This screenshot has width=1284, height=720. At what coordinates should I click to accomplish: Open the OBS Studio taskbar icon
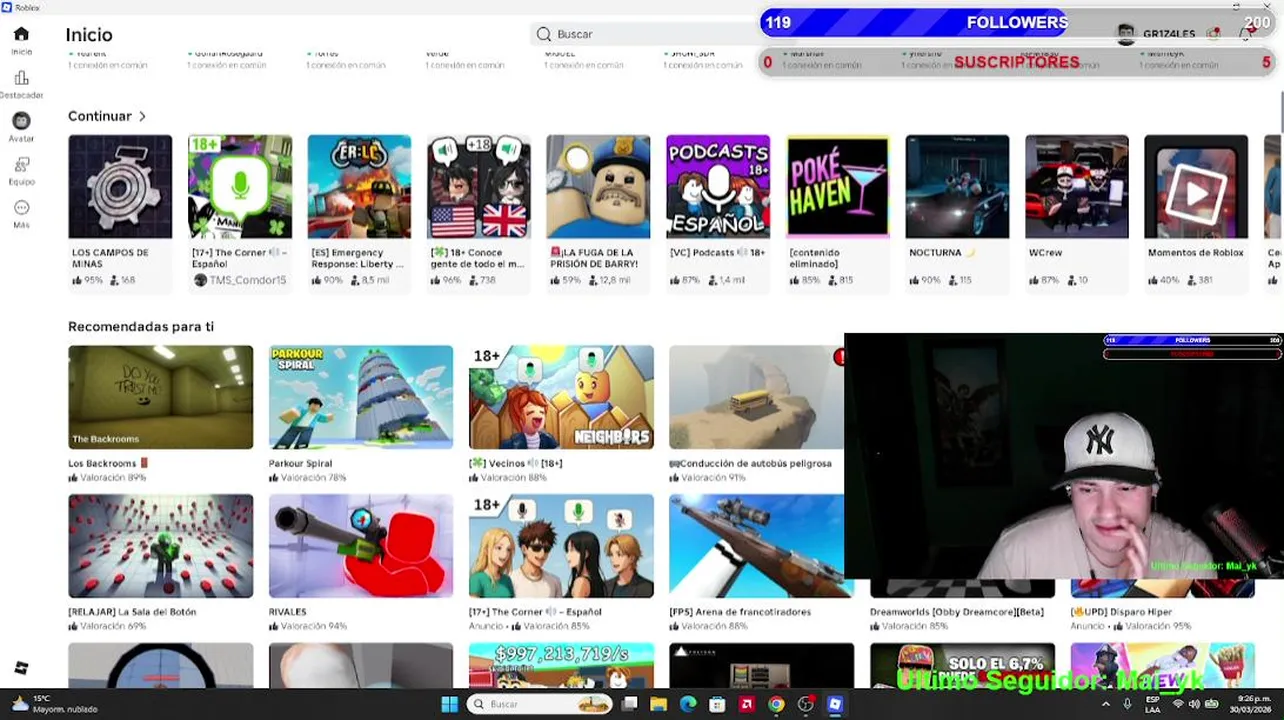pos(805,704)
